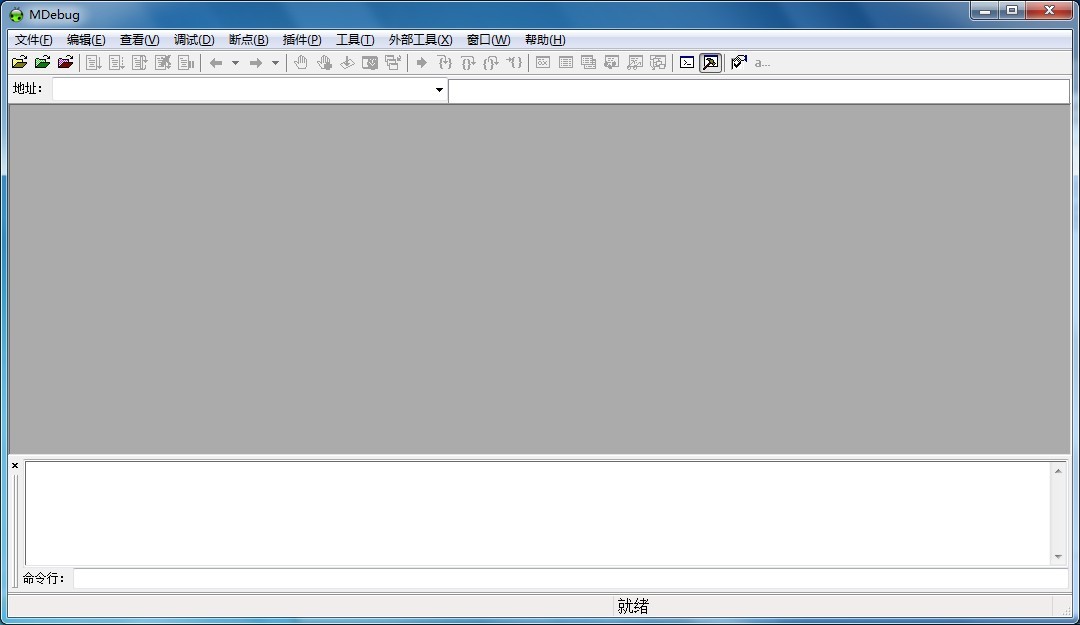Toggle the pressed hammer tool icon
The image size is (1080, 625).
coord(710,63)
